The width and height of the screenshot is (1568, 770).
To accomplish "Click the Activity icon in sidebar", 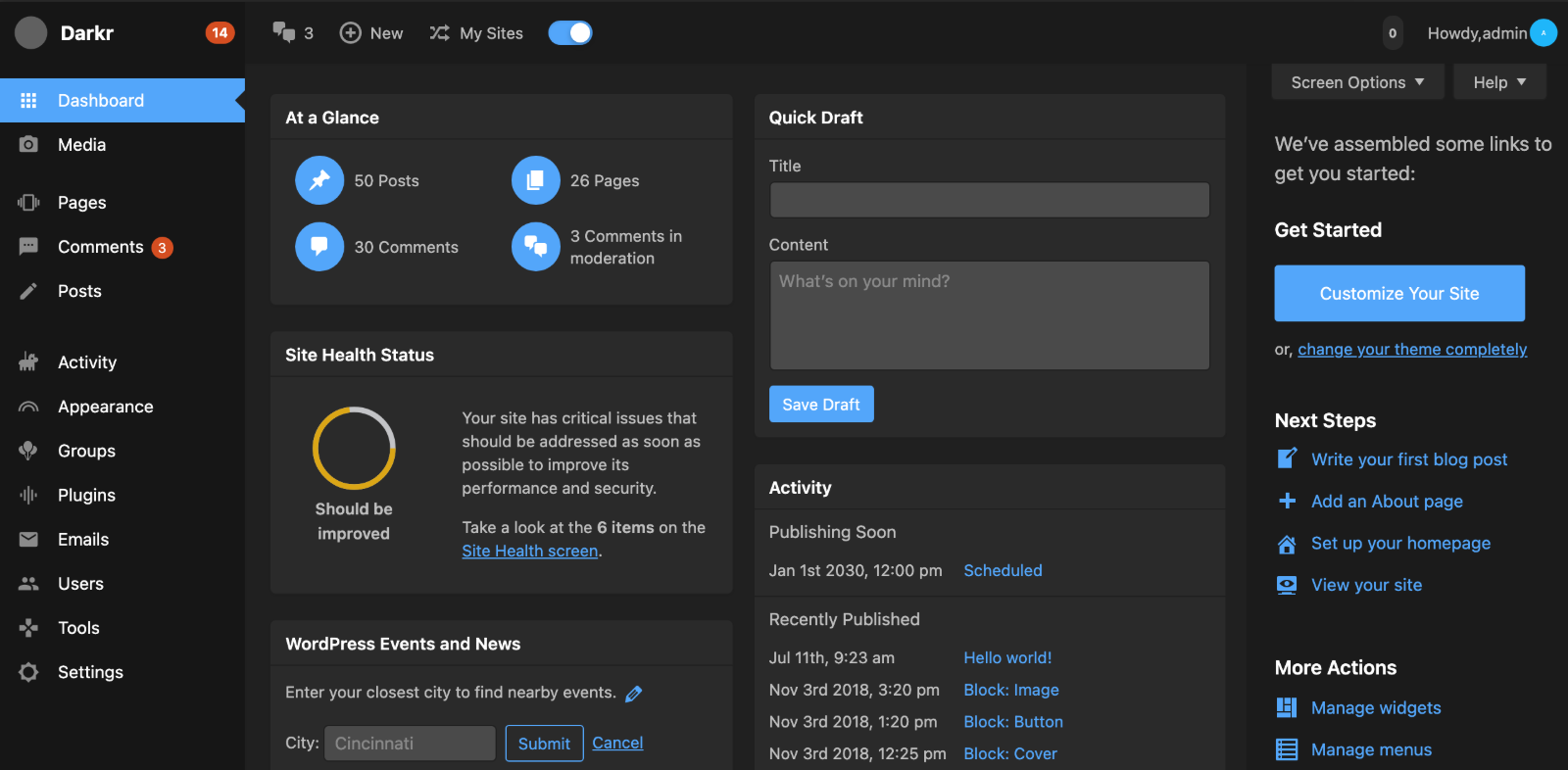I will coord(28,362).
